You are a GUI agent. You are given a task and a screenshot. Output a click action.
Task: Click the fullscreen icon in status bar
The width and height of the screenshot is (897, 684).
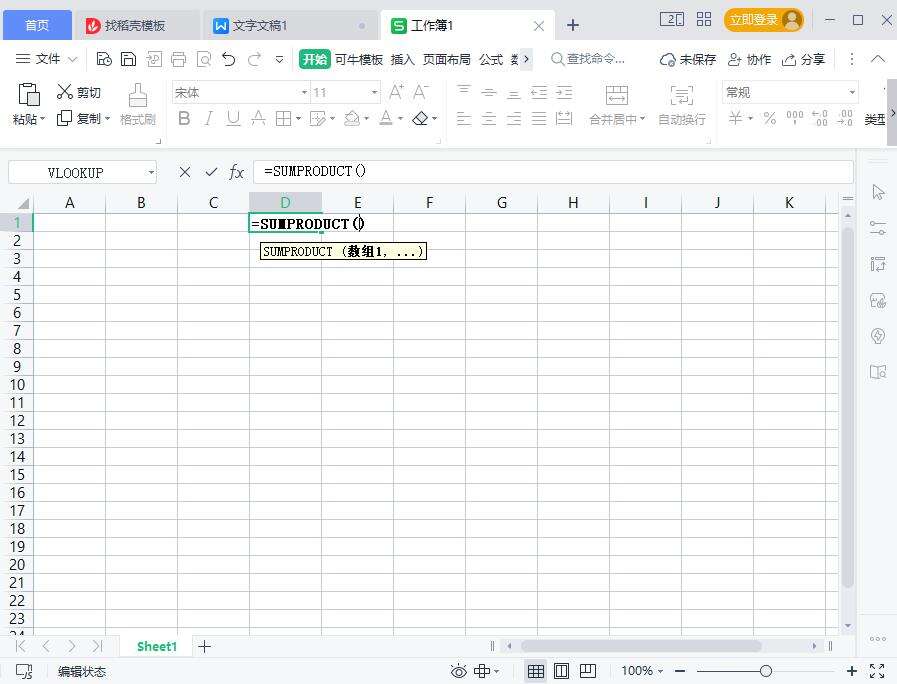click(x=877, y=671)
